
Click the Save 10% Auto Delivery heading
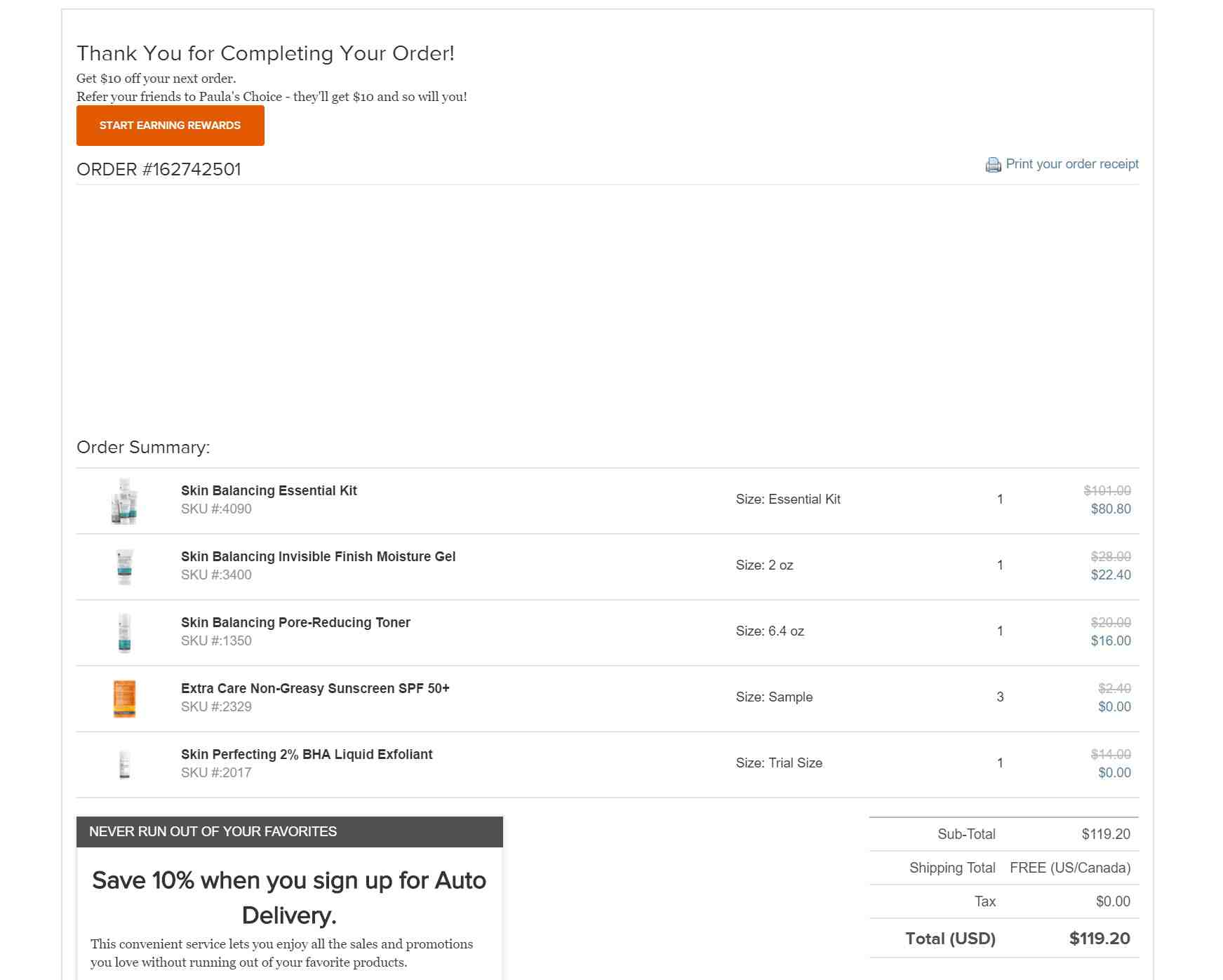click(x=289, y=898)
